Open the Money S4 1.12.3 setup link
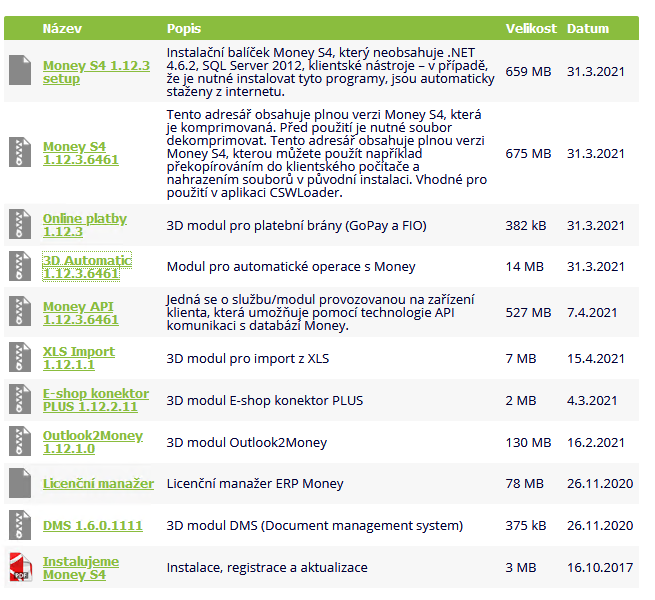Screen dimensions: 655x600 [96, 72]
